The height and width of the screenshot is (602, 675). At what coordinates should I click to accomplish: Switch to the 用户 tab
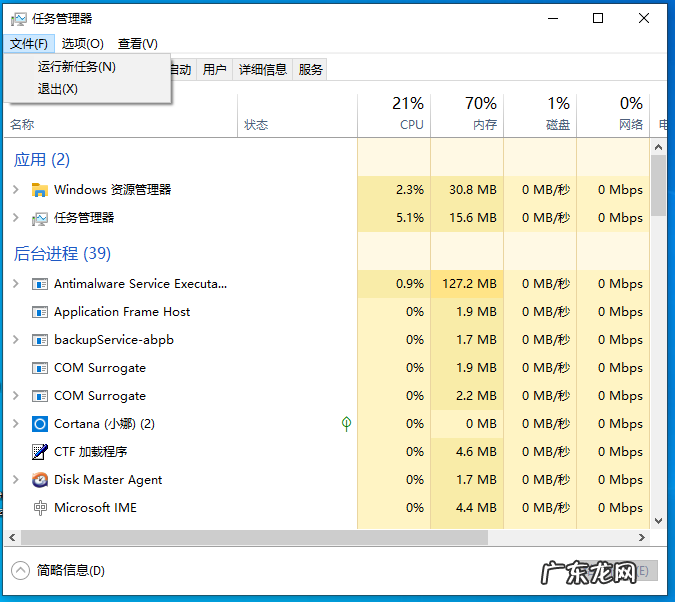click(x=214, y=70)
